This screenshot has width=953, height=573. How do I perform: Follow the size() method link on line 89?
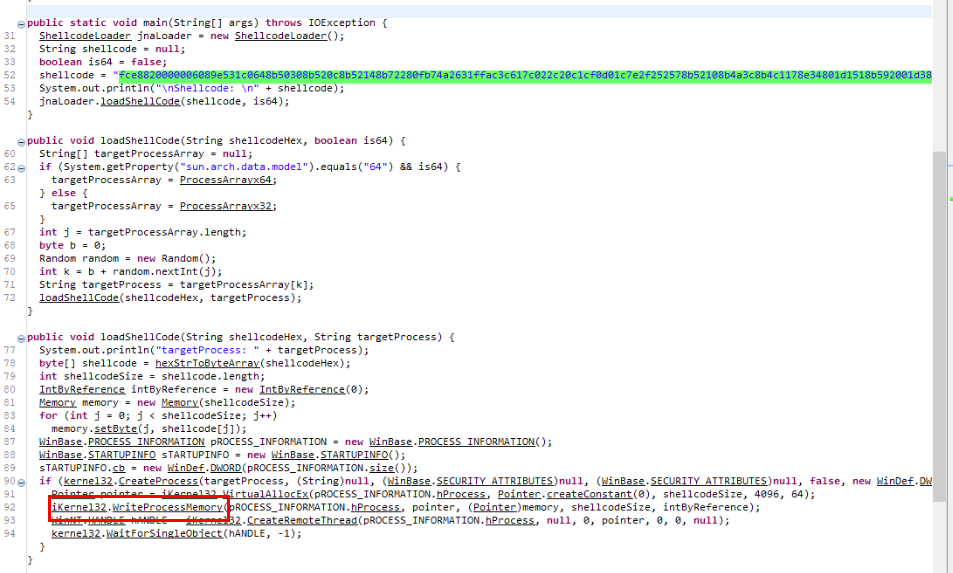coord(381,468)
